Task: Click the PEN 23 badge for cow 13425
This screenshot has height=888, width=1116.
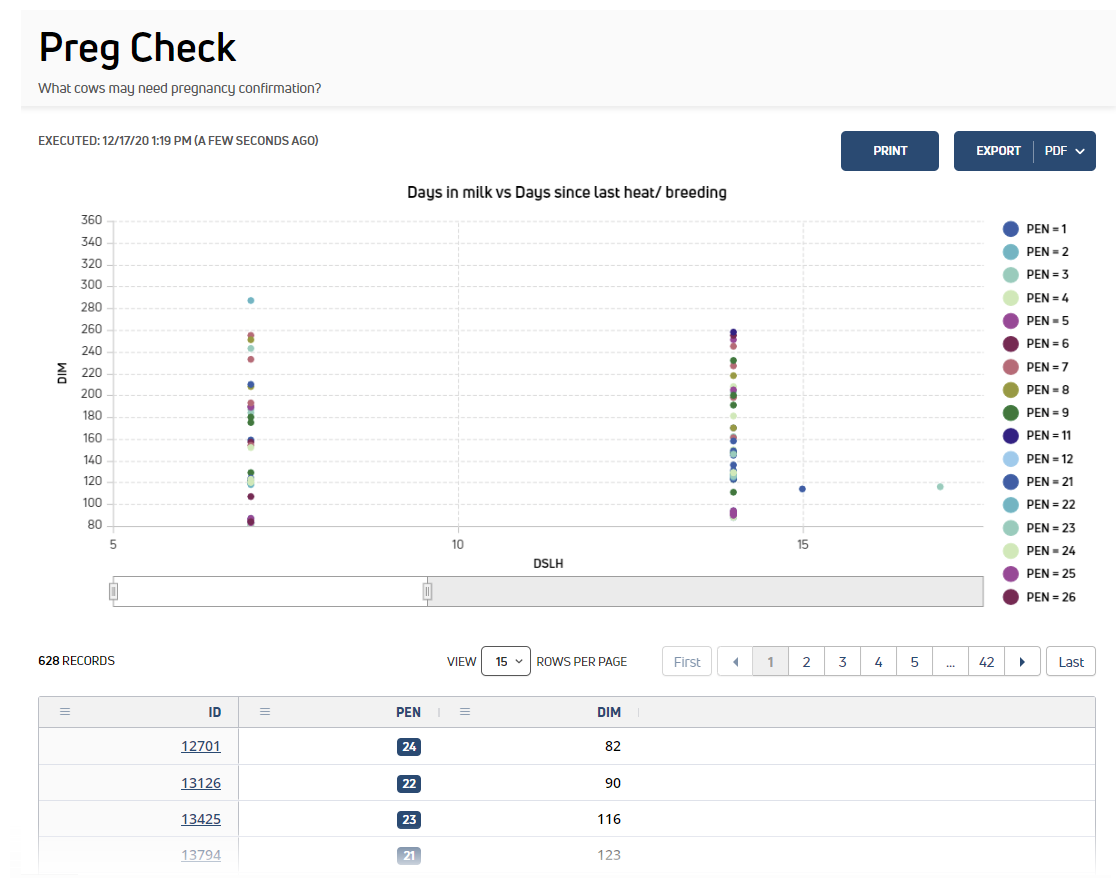Action: (409, 820)
